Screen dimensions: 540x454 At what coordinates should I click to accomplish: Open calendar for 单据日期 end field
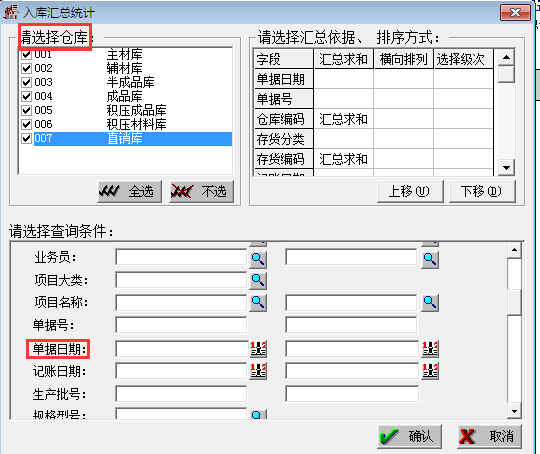point(430,349)
